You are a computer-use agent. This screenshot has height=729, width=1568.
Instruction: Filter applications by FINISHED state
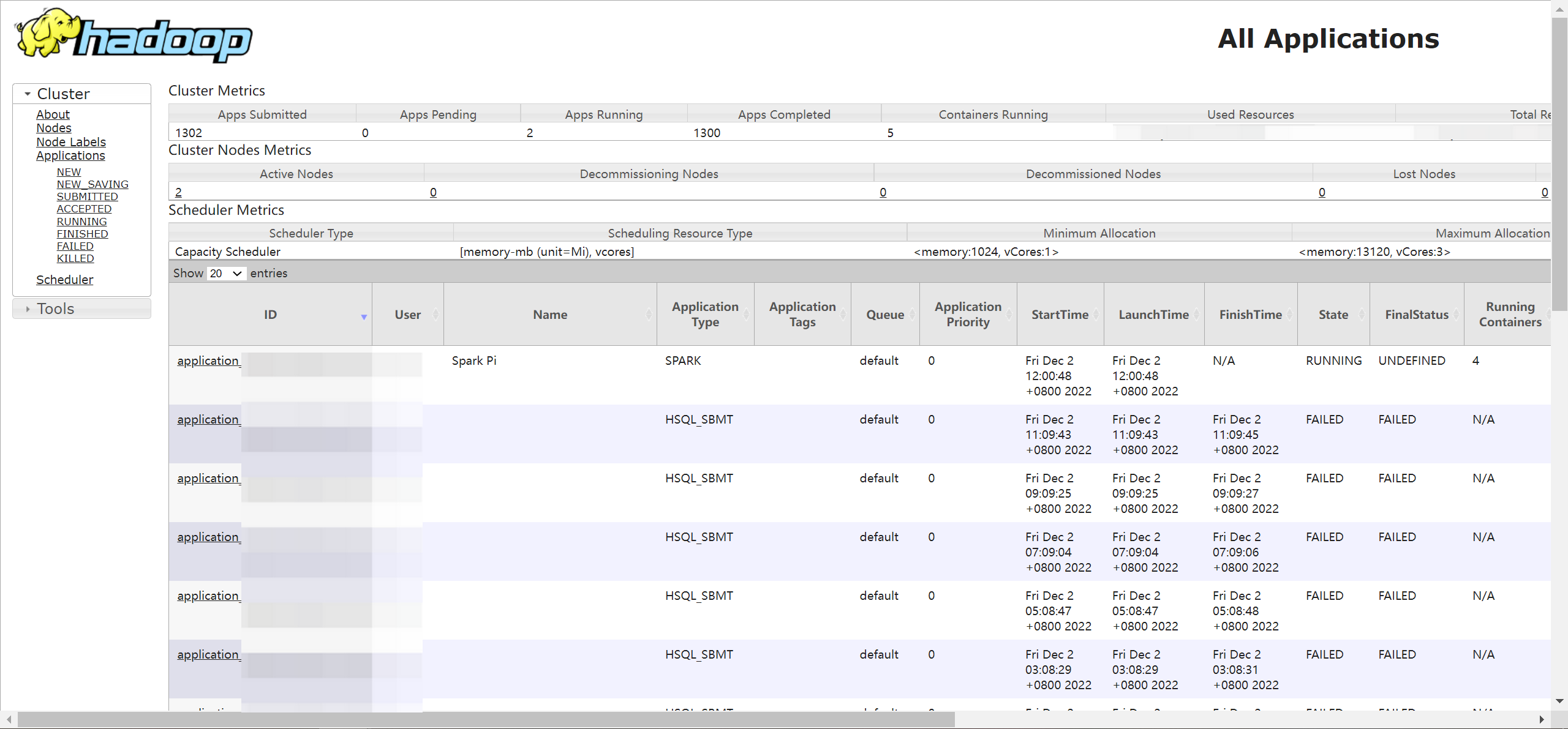tap(83, 234)
